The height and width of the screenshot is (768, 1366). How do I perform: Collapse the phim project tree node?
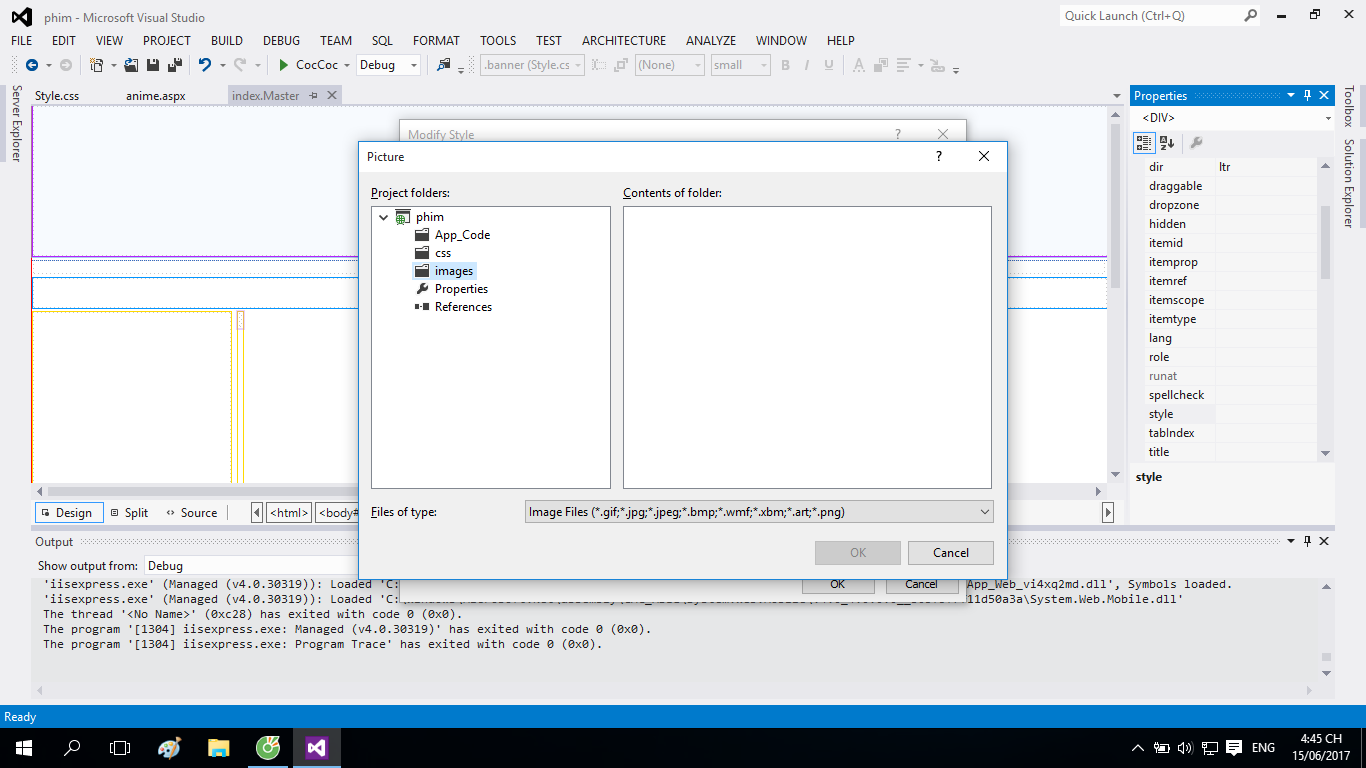[384, 217]
